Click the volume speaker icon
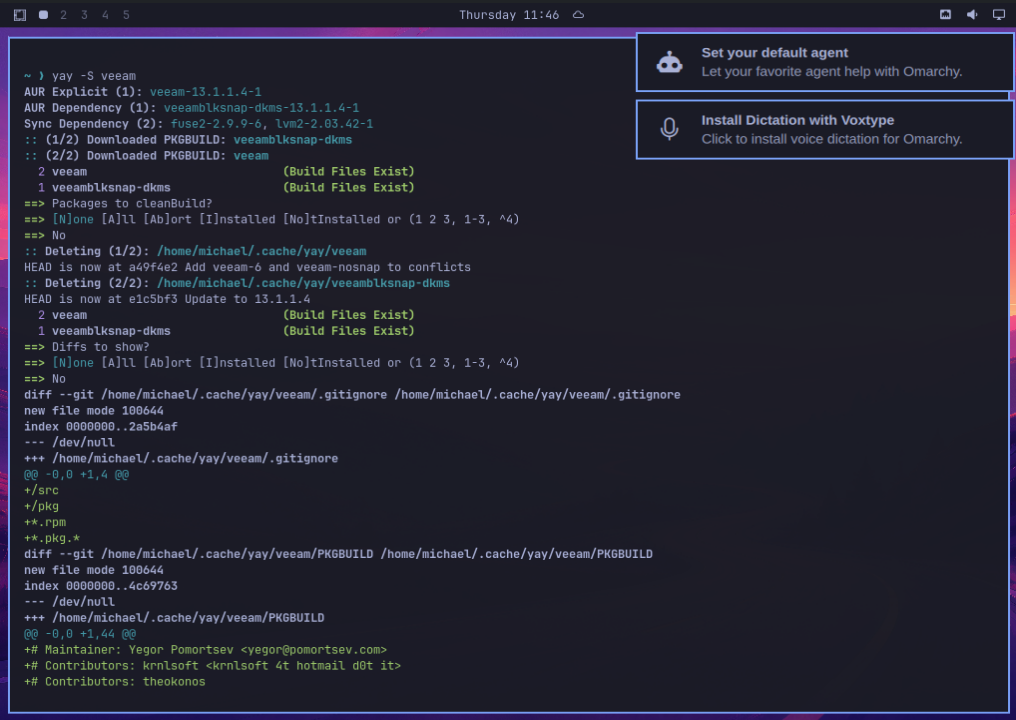 tap(972, 14)
